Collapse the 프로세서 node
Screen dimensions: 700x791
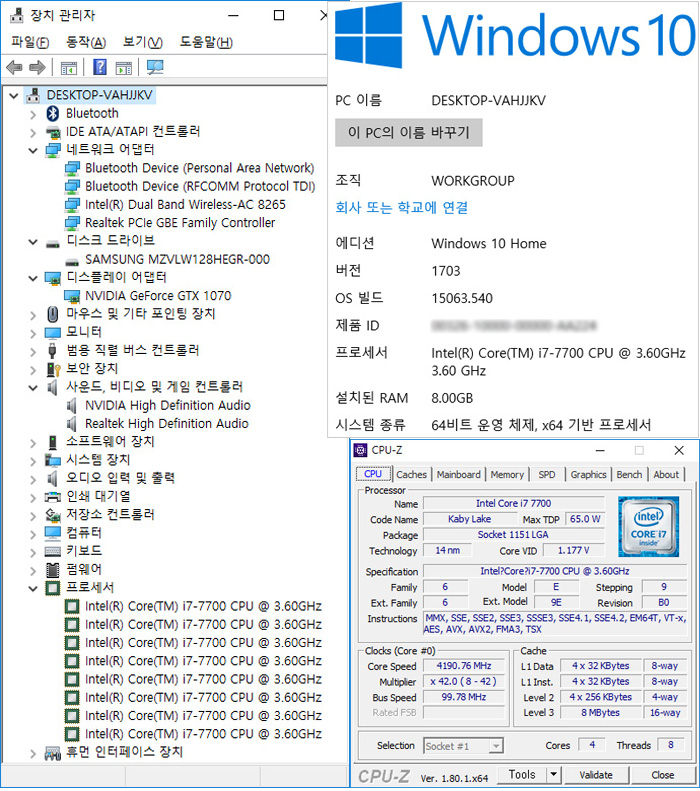click(x=33, y=588)
